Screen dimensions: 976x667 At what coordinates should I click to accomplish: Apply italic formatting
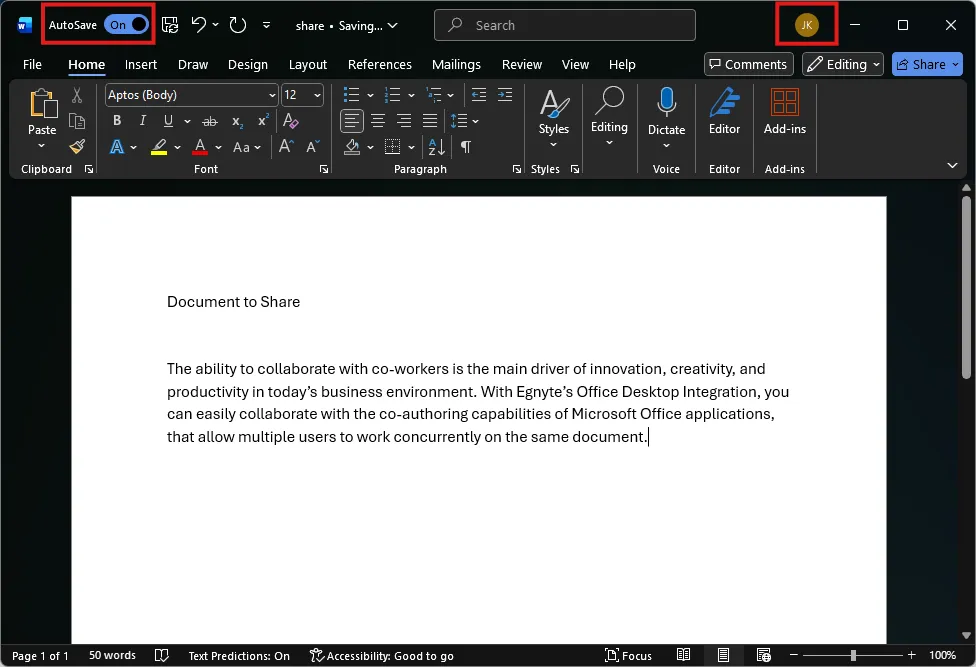pos(141,120)
